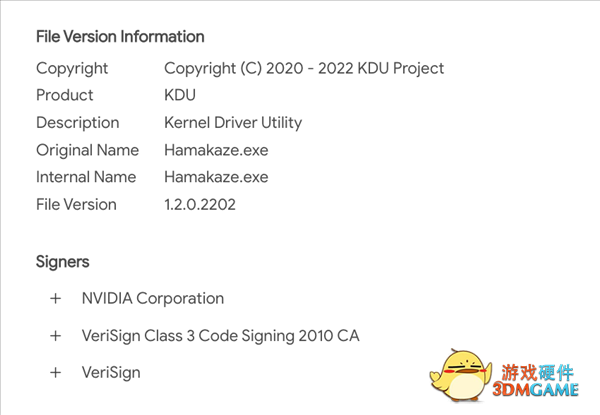Image resolution: width=600 pixels, height=415 pixels.
Task: Click the Signers section heading
Action: coord(62,262)
